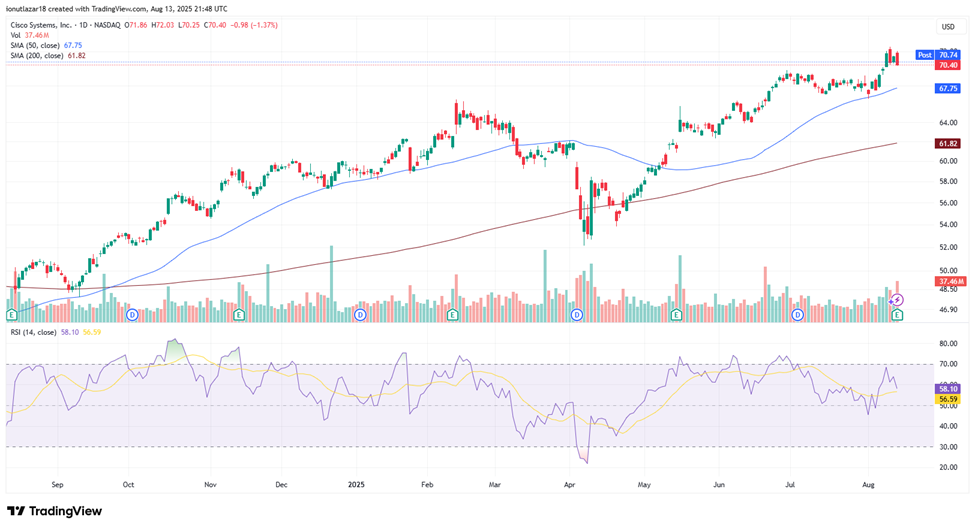Select the SMA (200, close) legend
Viewport: 975px width, 529px height.
pyautogui.click(x=47, y=55)
